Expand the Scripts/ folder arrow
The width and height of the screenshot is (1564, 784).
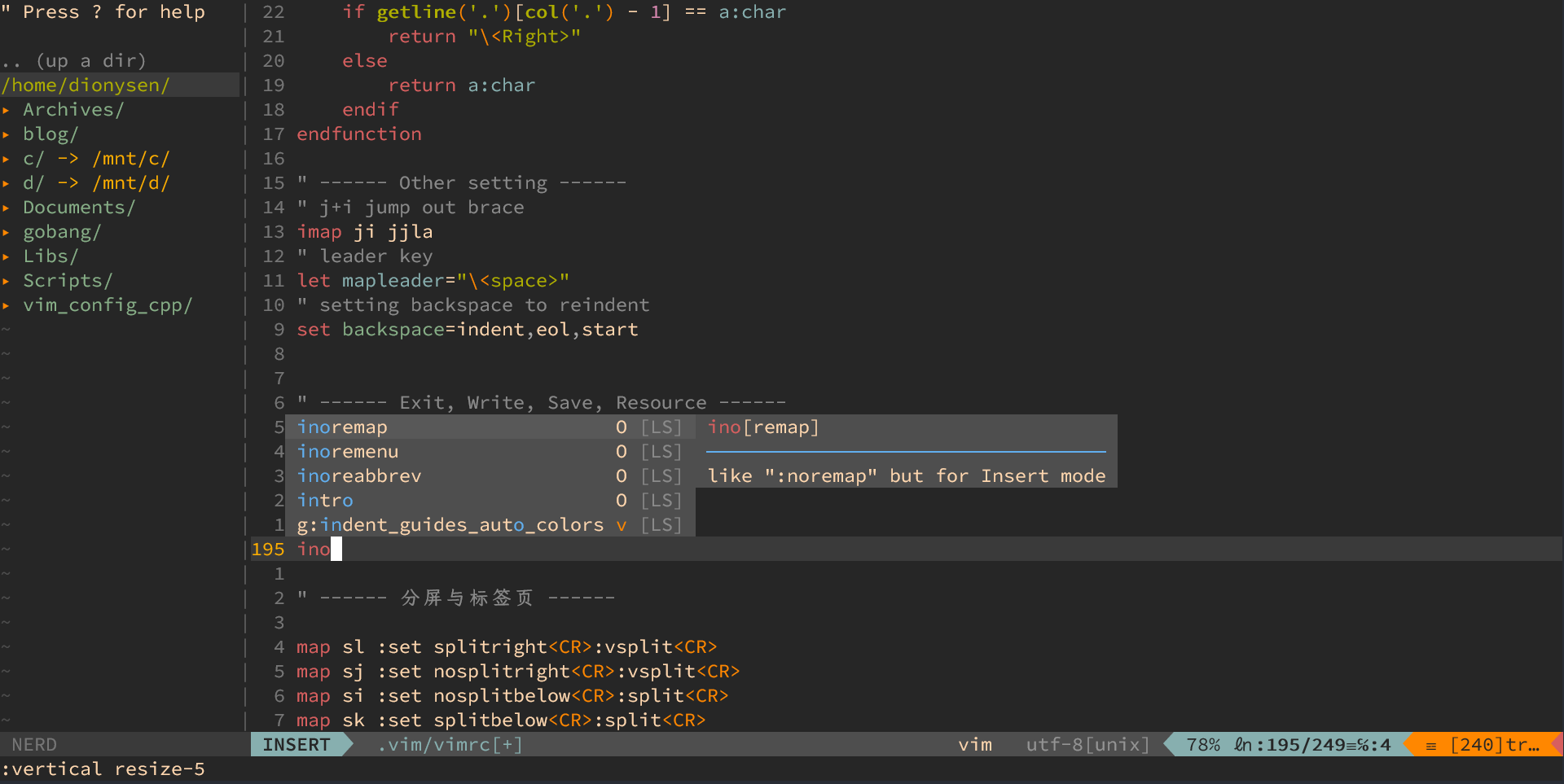point(6,281)
